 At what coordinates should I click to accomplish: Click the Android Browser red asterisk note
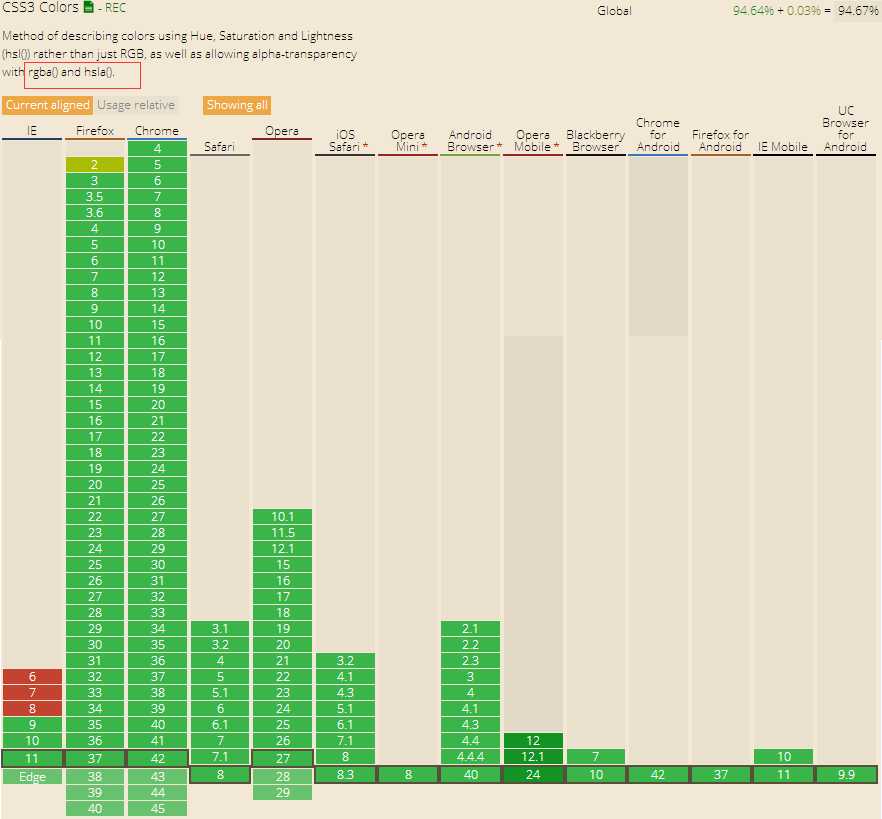point(499,146)
